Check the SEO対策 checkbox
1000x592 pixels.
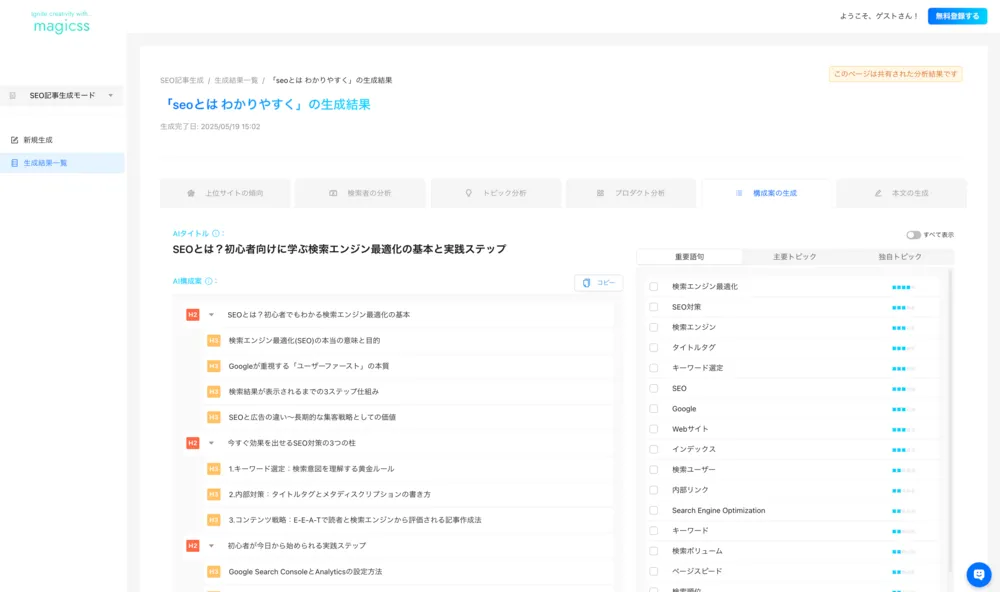click(654, 307)
